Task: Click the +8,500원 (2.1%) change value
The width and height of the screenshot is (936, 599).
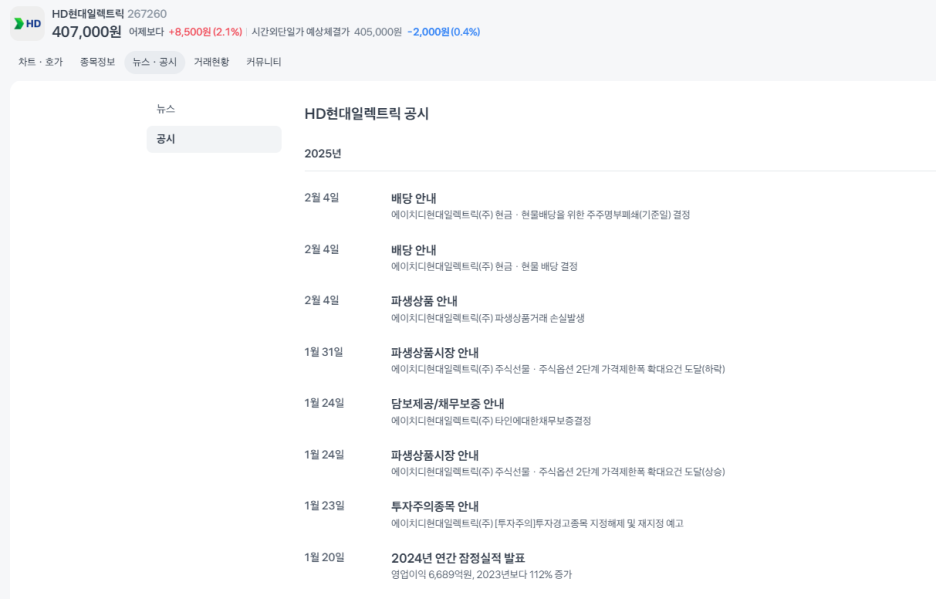Action: (x=205, y=32)
